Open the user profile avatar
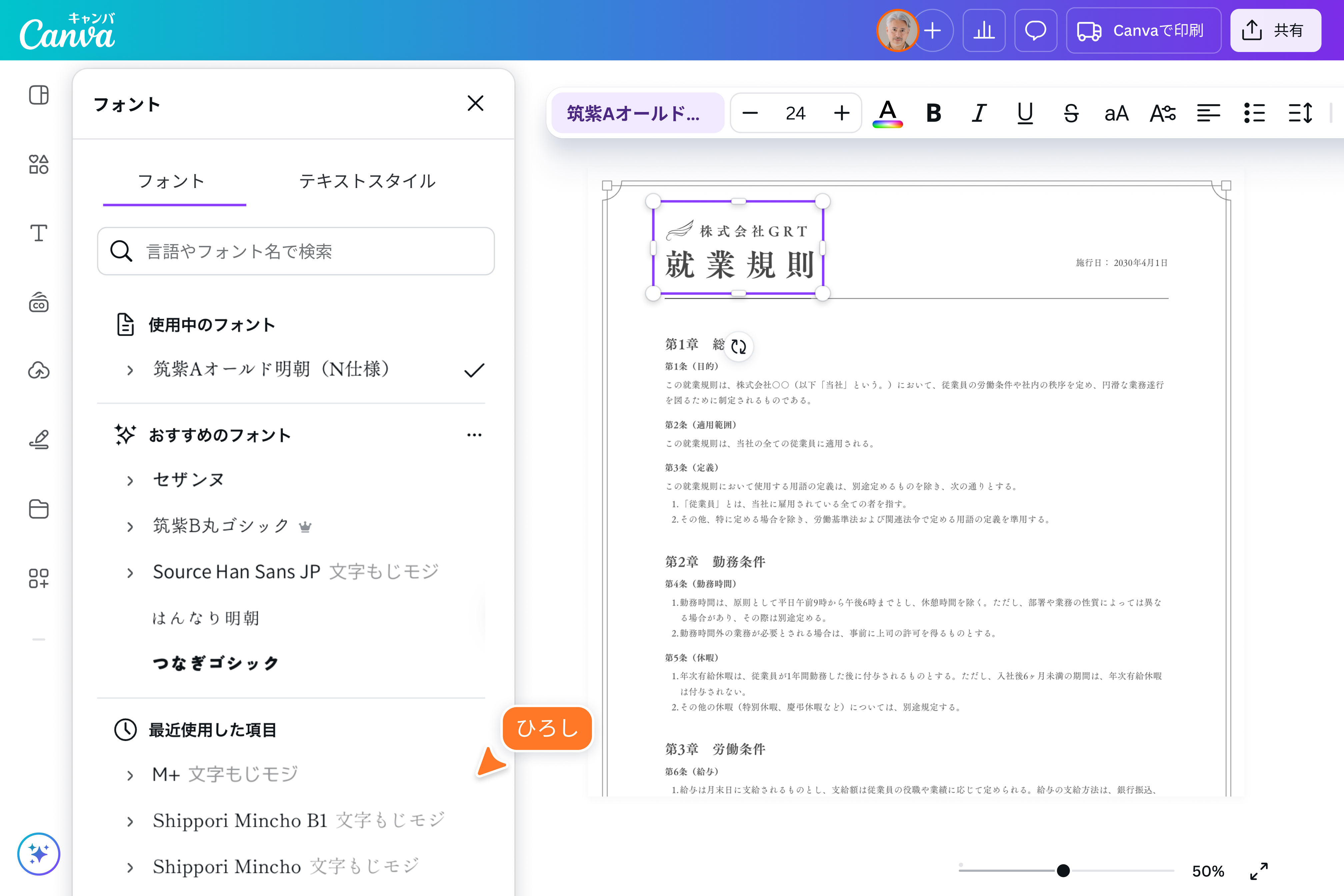The height and width of the screenshot is (896, 1344). 897,30
